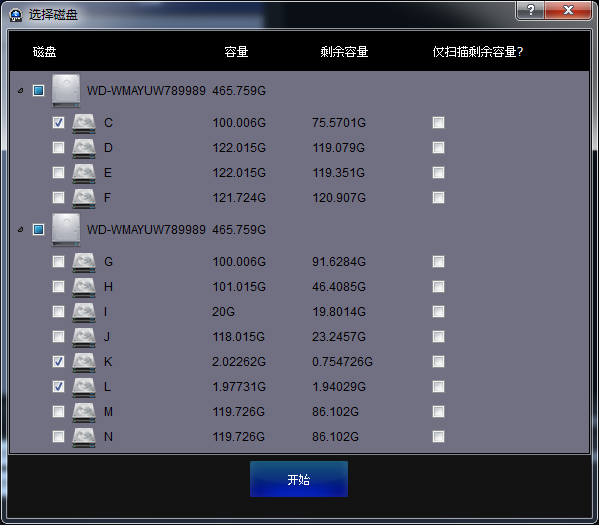Collapse the second WD-WMAYUW789989 disk tree
The height and width of the screenshot is (525, 599).
coord(21,230)
